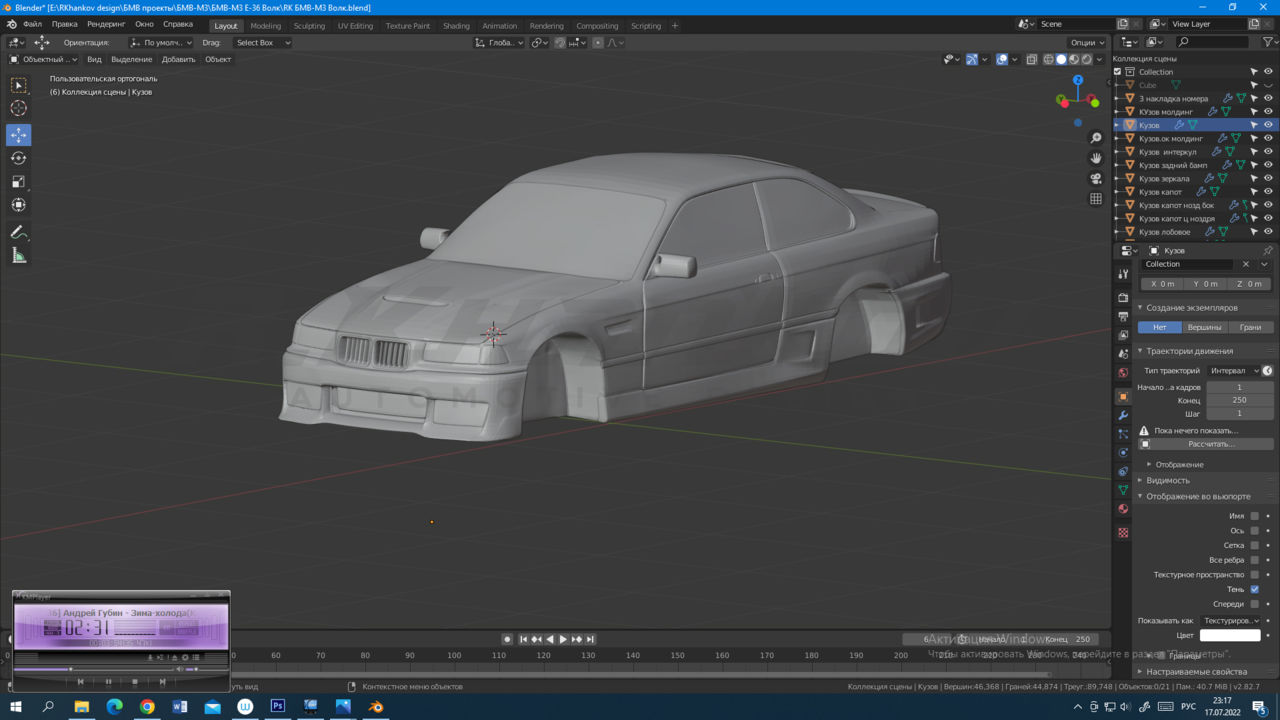Open the Drag Select Box dropdown
This screenshot has height=720, width=1280.
[x=262, y=43]
